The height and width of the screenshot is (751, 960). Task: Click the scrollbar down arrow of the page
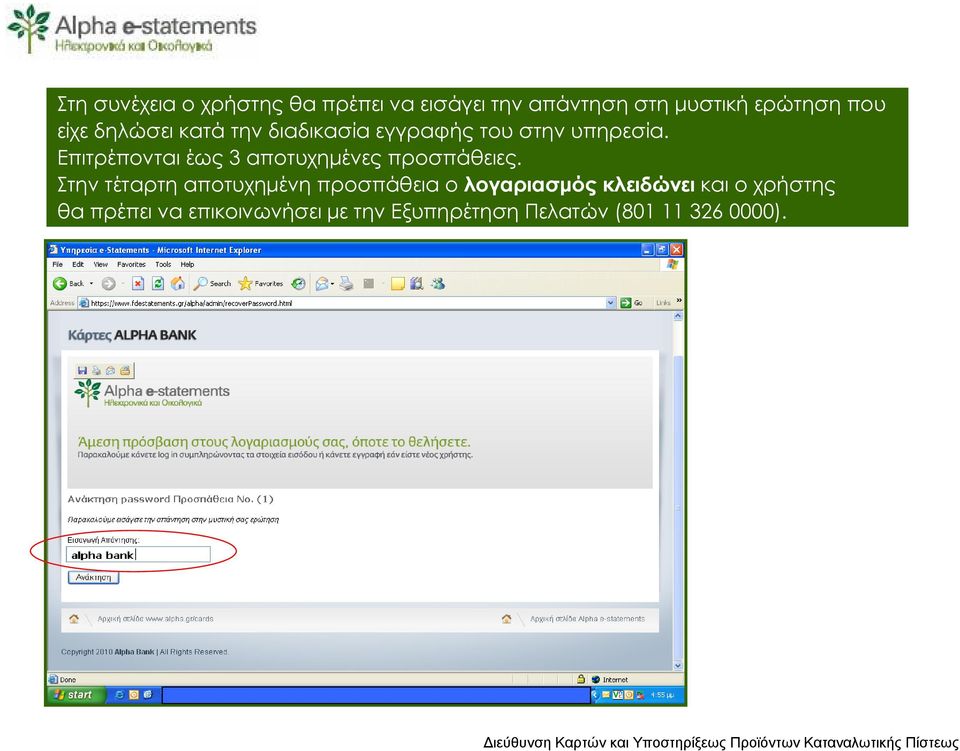(x=678, y=665)
